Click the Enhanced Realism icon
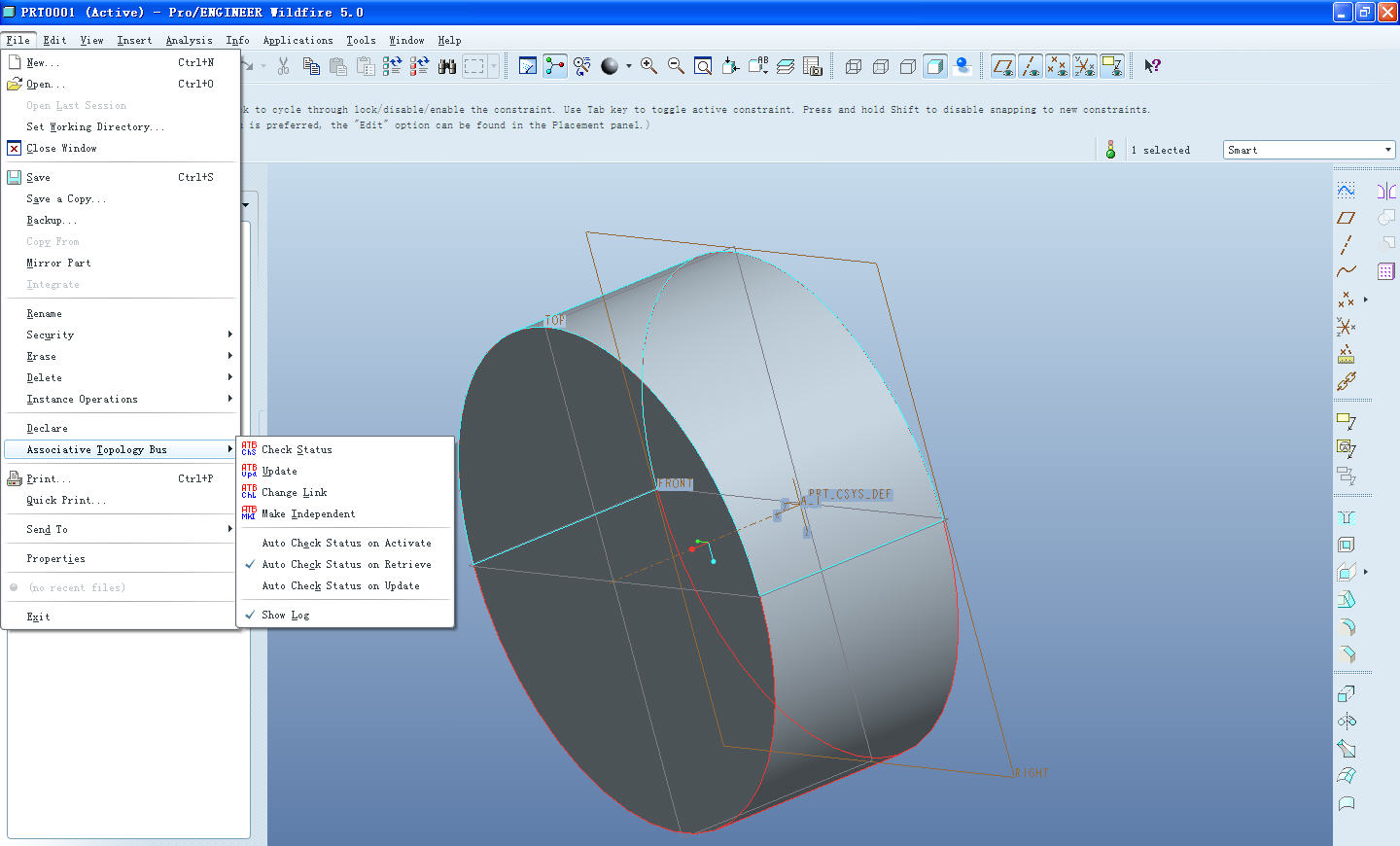This screenshot has height=846, width=1400. pos(962,66)
